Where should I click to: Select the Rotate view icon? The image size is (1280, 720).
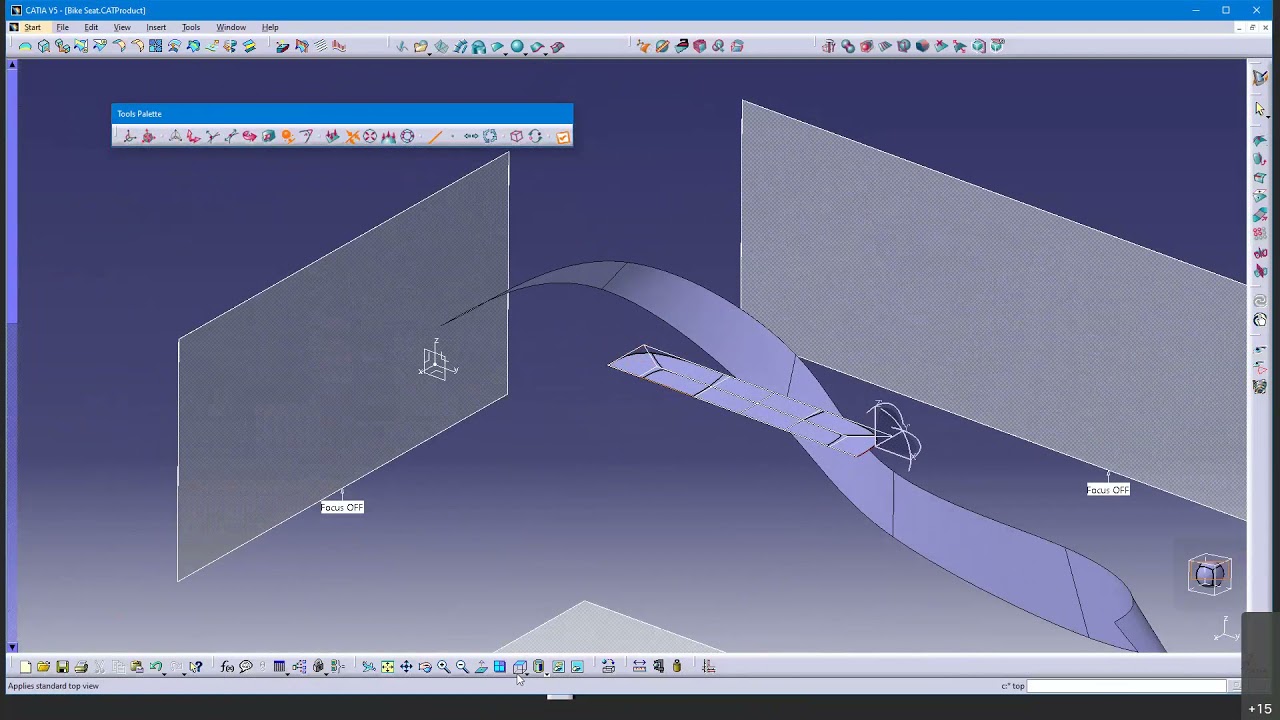click(425, 667)
